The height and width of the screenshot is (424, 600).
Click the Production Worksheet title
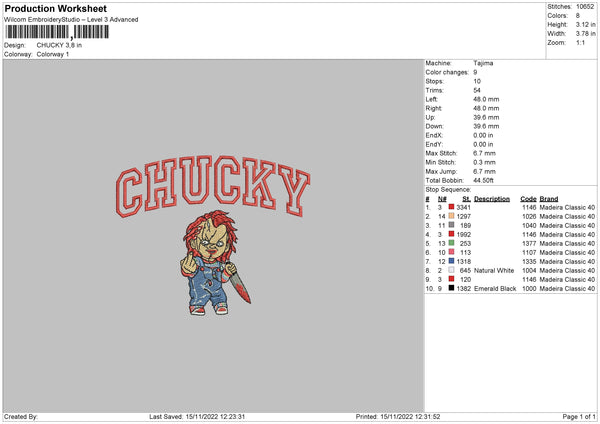55,8
